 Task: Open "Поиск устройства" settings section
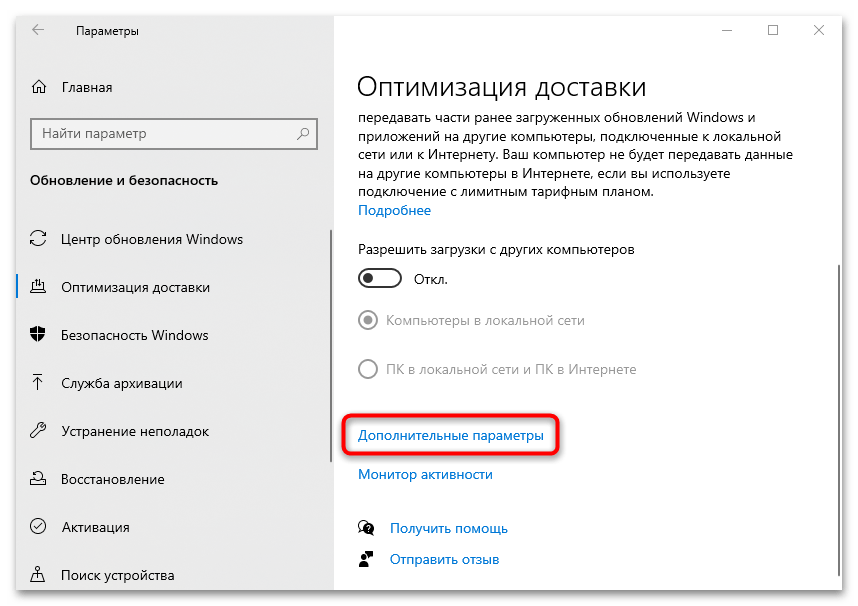tap(117, 575)
